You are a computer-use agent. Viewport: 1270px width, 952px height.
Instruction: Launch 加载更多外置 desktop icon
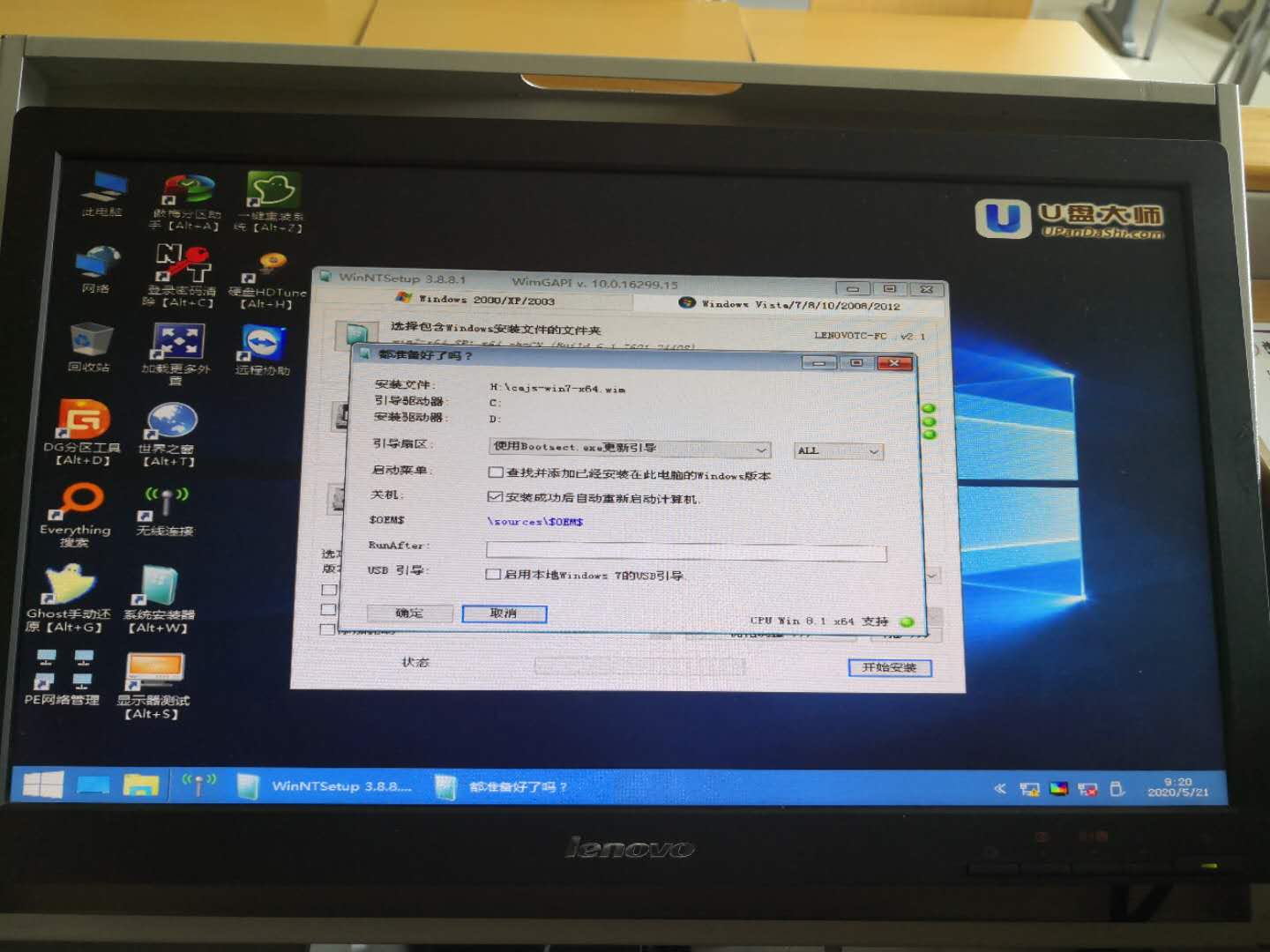177,353
